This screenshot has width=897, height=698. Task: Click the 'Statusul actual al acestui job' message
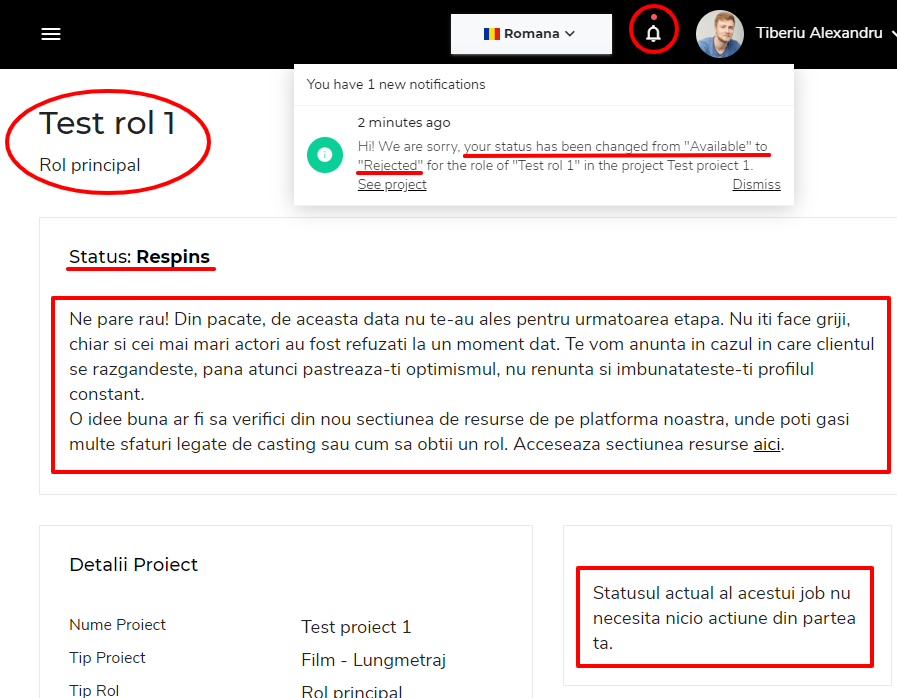(723, 618)
